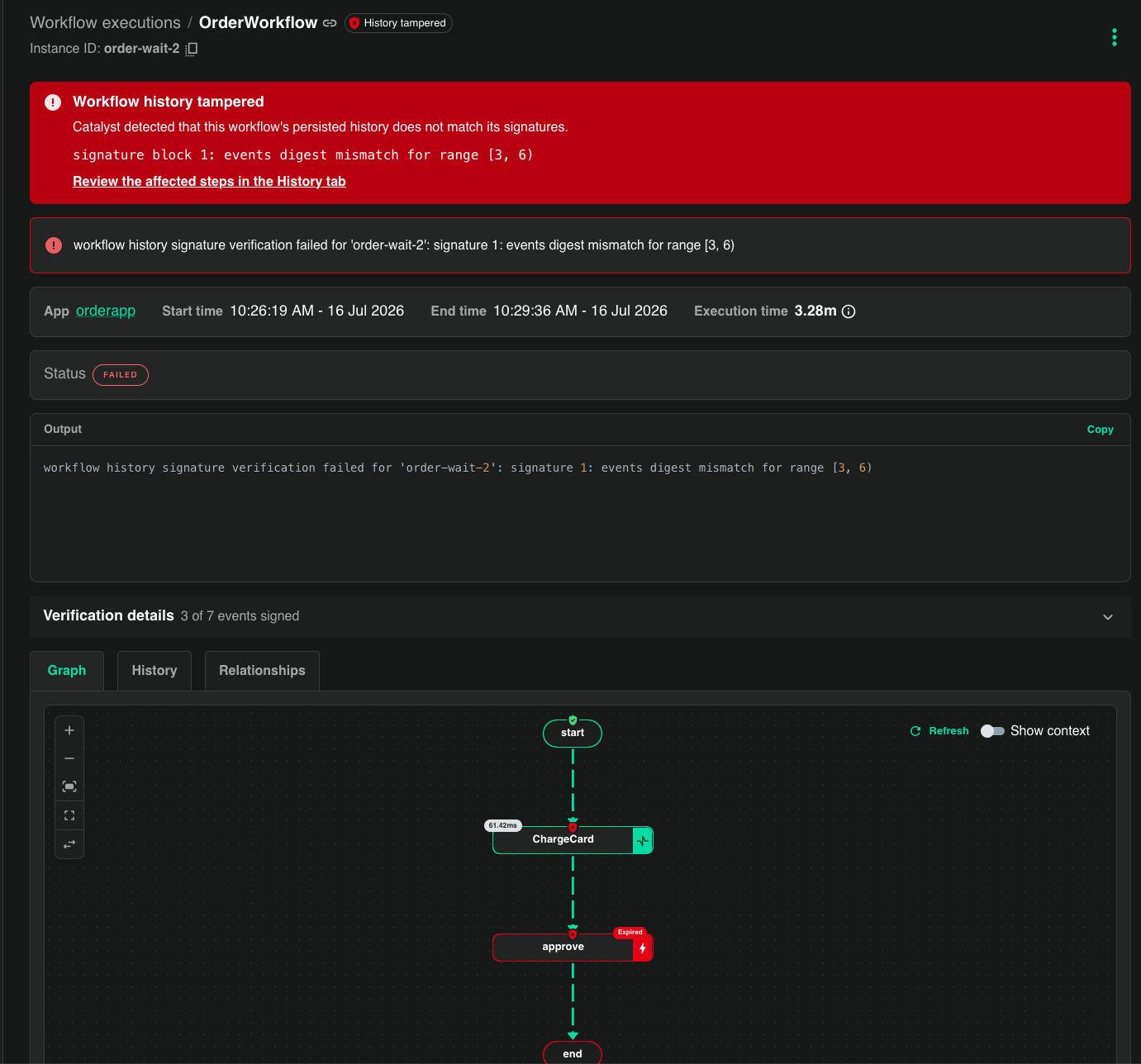Zoom out on the graph
The width and height of the screenshot is (1141, 1064).
pos(69,758)
